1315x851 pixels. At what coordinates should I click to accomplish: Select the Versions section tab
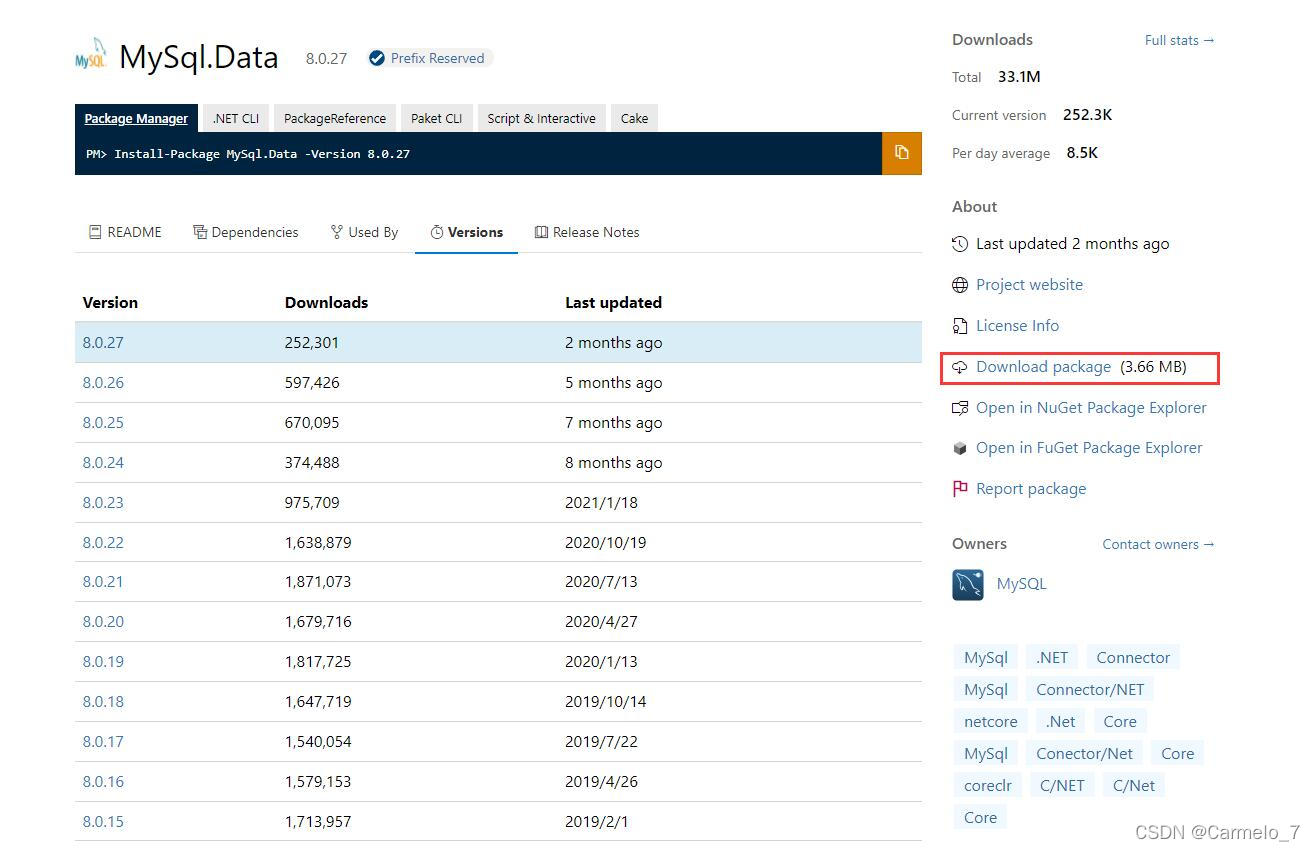point(466,232)
